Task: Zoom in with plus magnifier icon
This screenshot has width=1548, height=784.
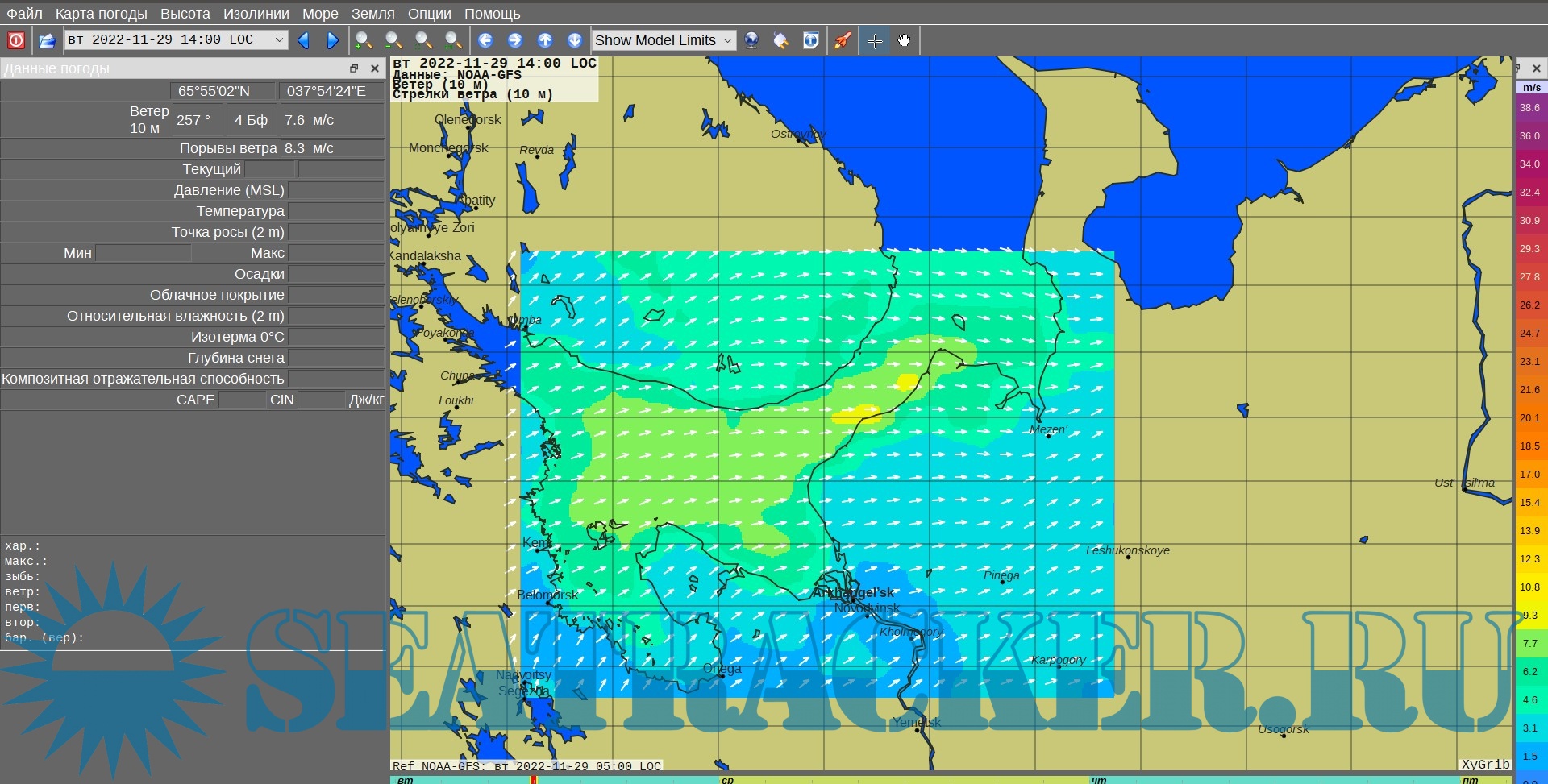Action: click(x=364, y=40)
